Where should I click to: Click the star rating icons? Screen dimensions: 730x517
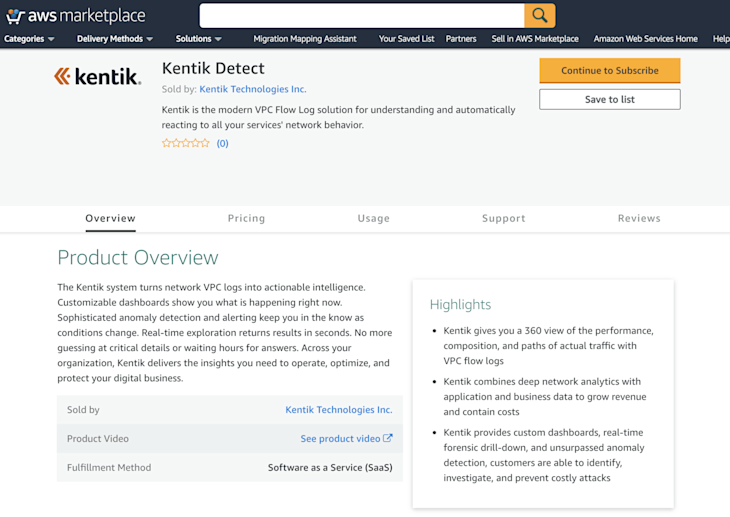185,143
